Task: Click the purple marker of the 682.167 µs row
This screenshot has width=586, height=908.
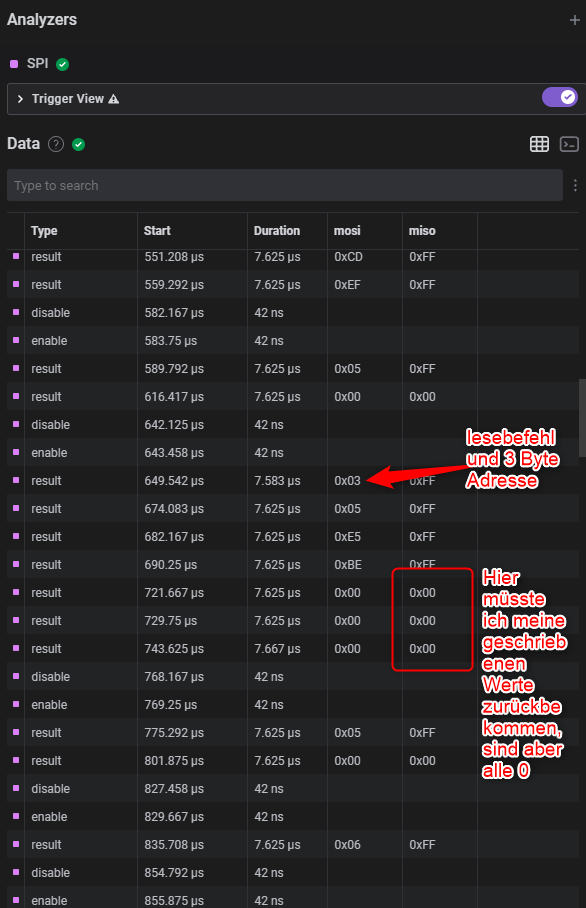Action: 16,536
